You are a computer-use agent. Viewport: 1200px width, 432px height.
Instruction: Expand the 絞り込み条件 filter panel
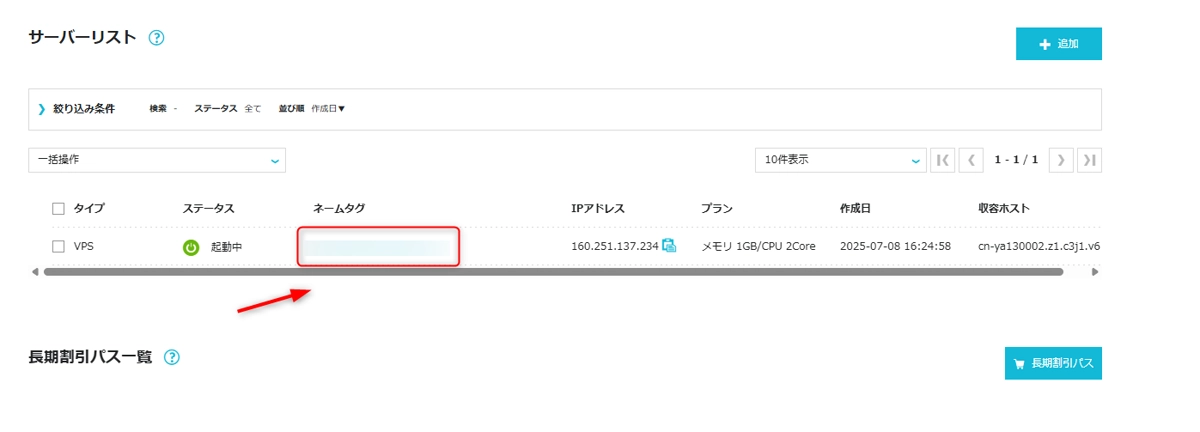point(76,109)
